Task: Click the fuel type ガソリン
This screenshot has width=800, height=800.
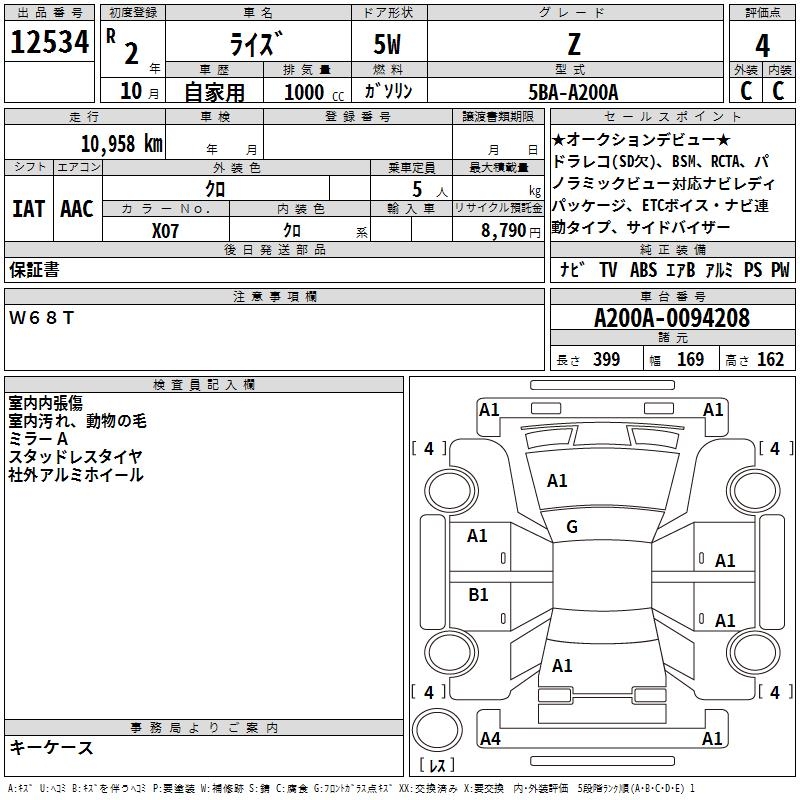Action: coord(388,91)
